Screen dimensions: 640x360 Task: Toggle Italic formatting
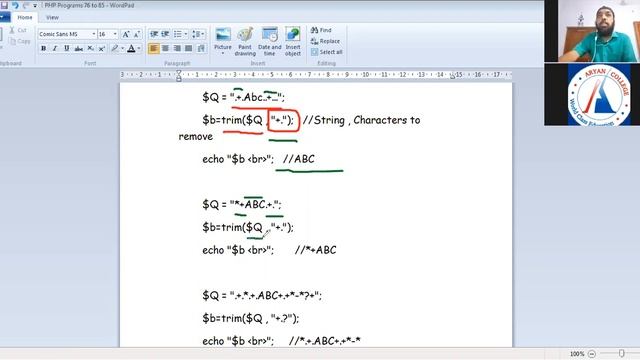pos(55,49)
